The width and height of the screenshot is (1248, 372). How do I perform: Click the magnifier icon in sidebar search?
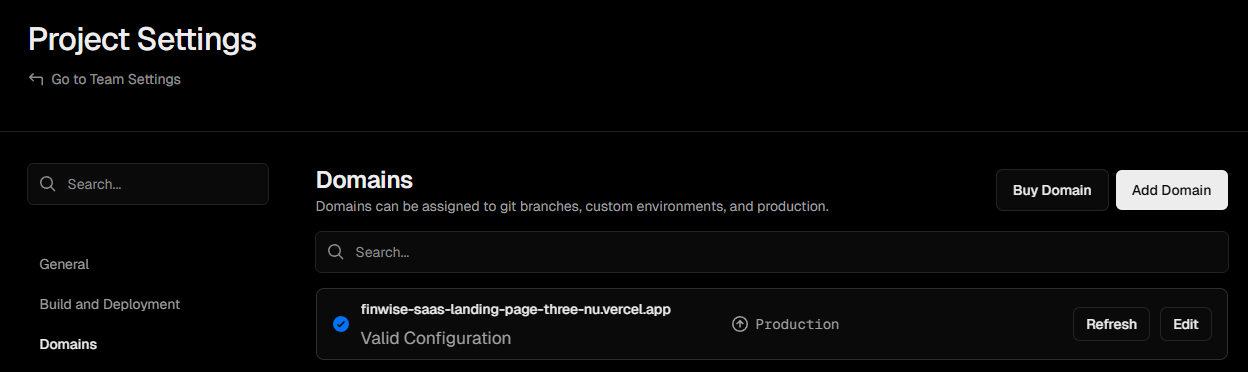pyautogui.click(x=47, y=184)
